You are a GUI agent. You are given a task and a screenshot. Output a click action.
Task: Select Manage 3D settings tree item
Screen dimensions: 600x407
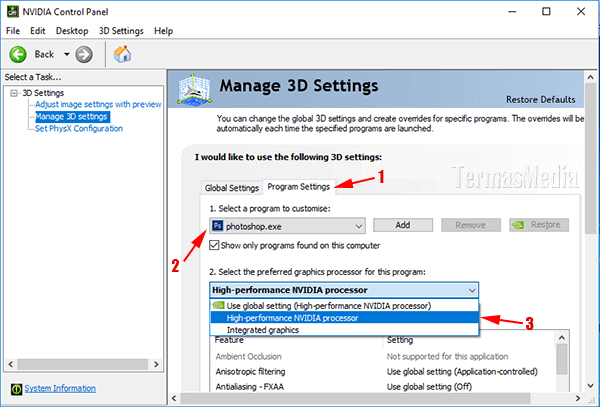72,116
